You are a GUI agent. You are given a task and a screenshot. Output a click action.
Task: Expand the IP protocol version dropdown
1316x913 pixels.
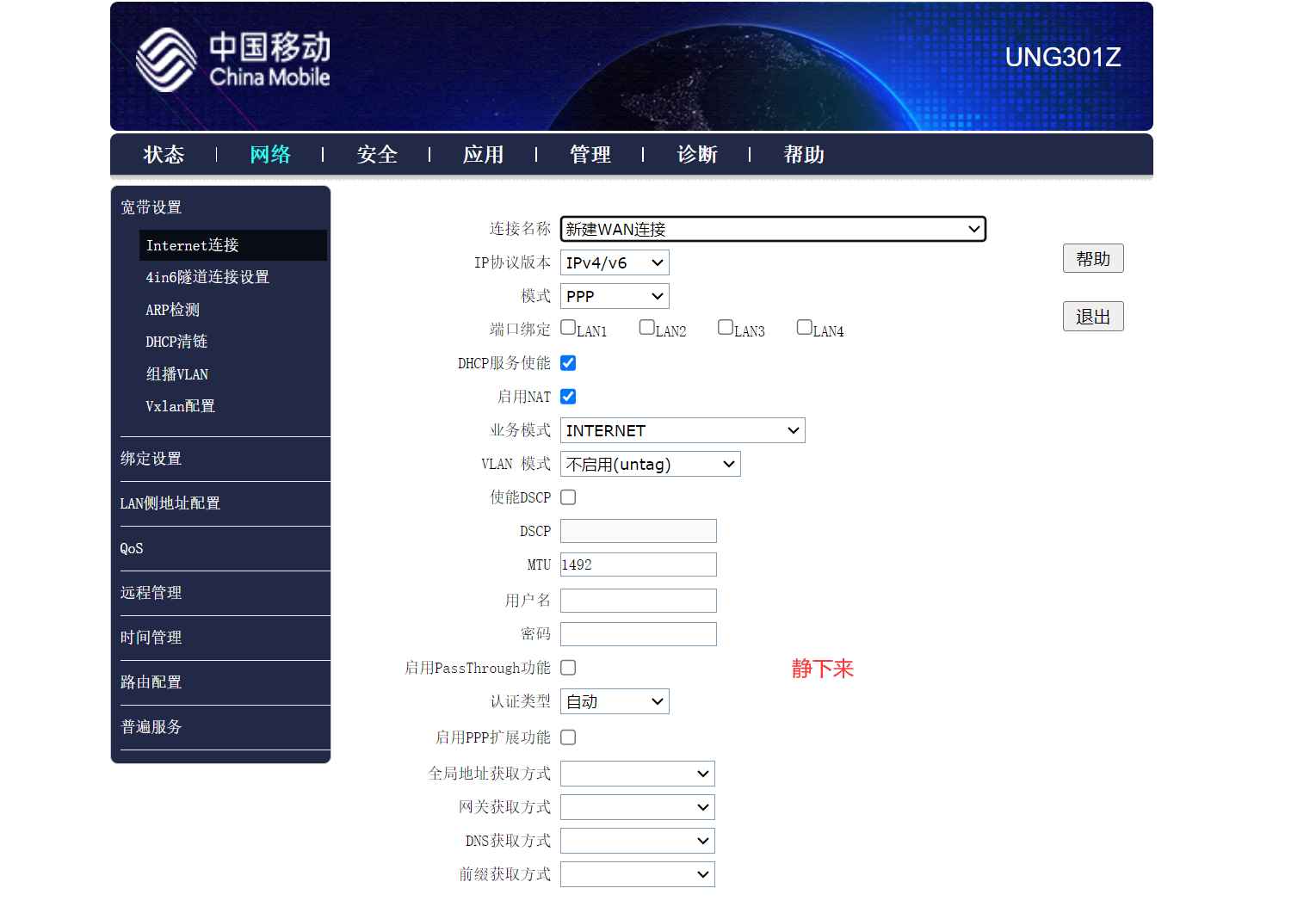click(x=615, y=262)
